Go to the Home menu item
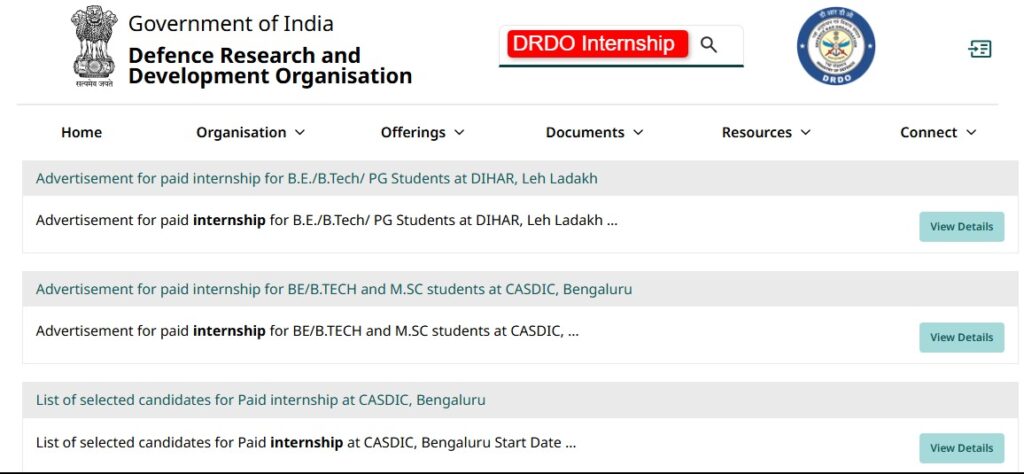The image size is (1024, 474). click(81, 132)
